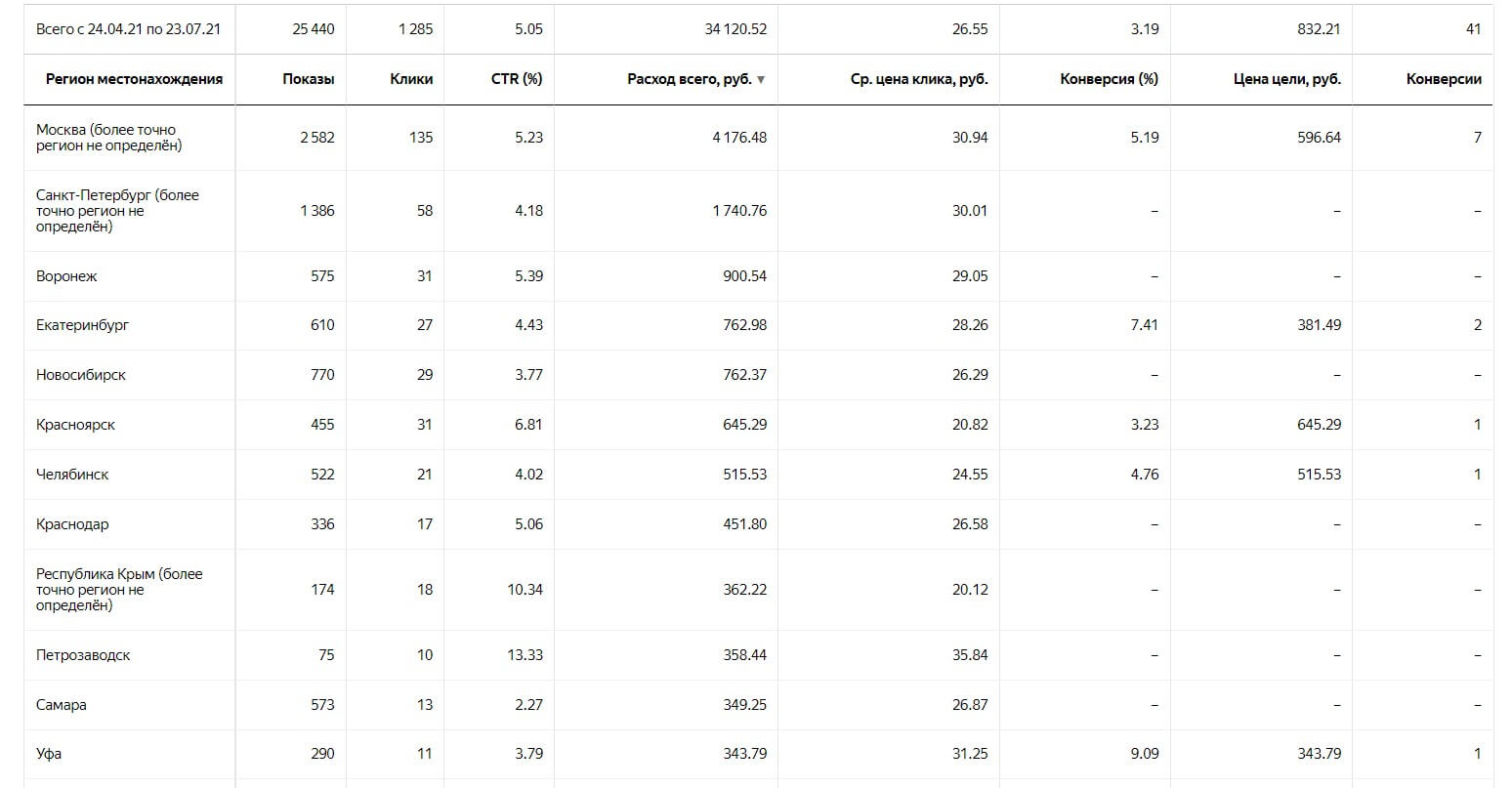Click the Новосибирск region name

pyautogui.click(x=81, y=375)
